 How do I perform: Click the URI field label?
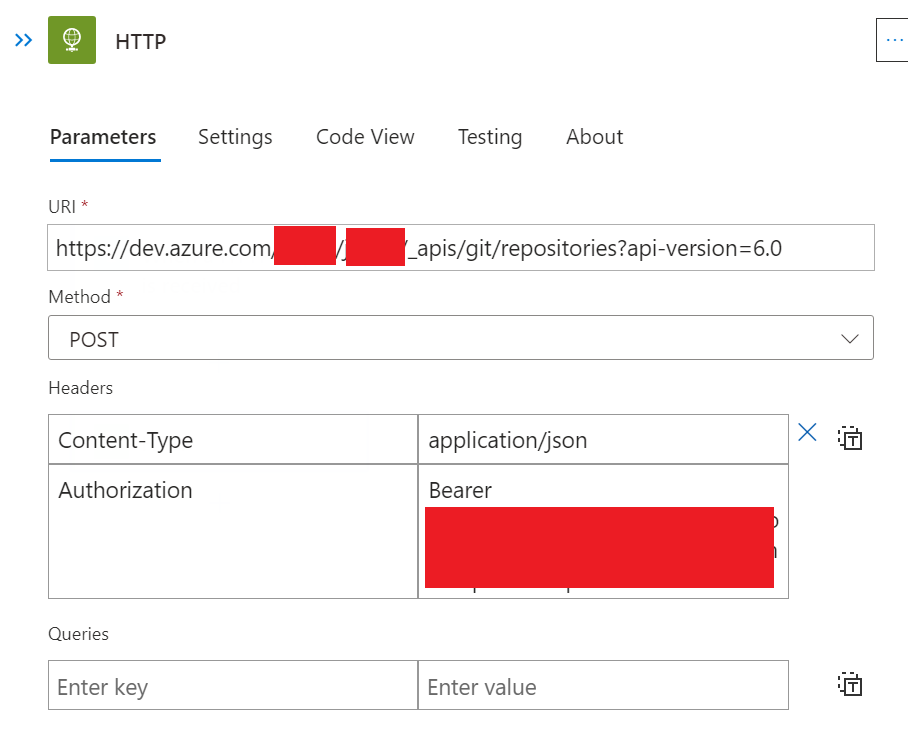(62, 207)
